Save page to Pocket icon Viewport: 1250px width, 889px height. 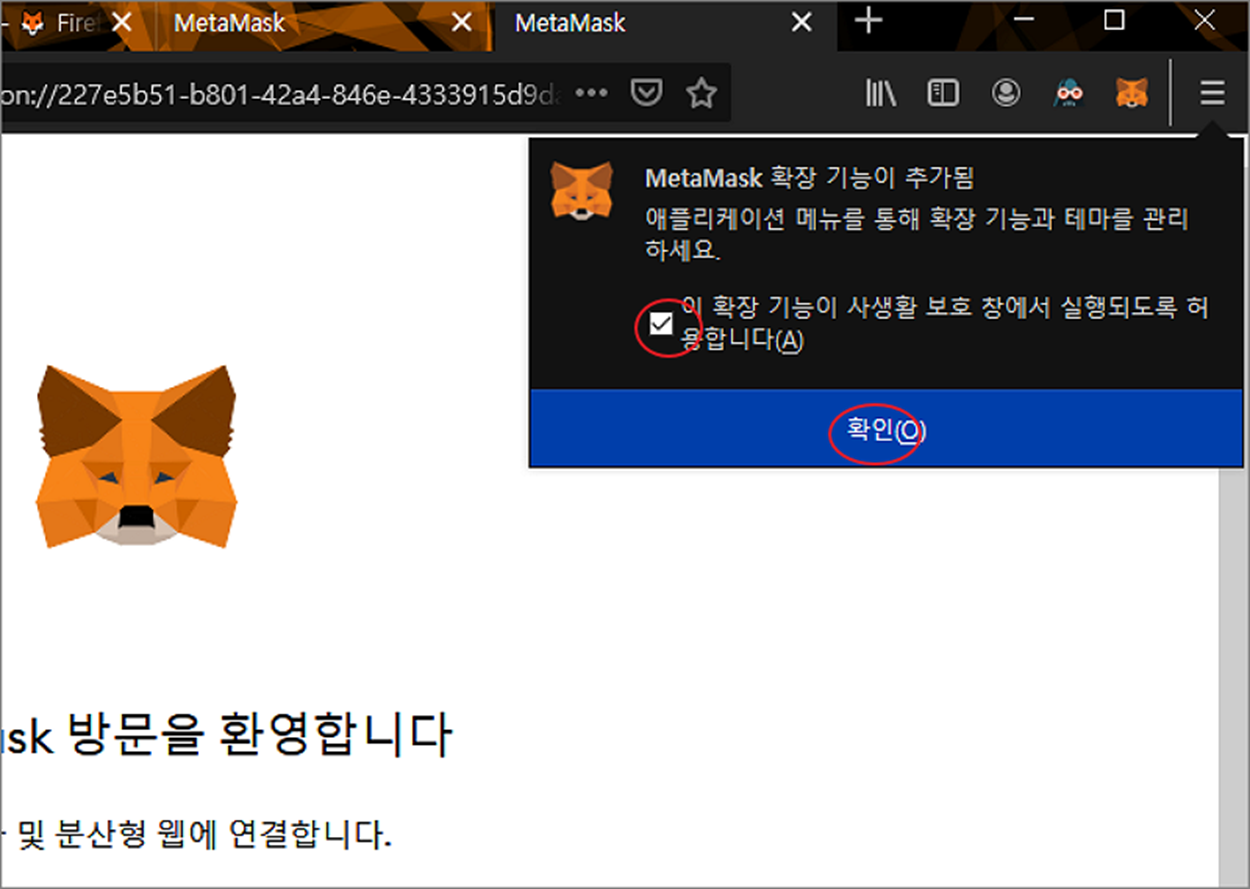click(x=648, y=93)
